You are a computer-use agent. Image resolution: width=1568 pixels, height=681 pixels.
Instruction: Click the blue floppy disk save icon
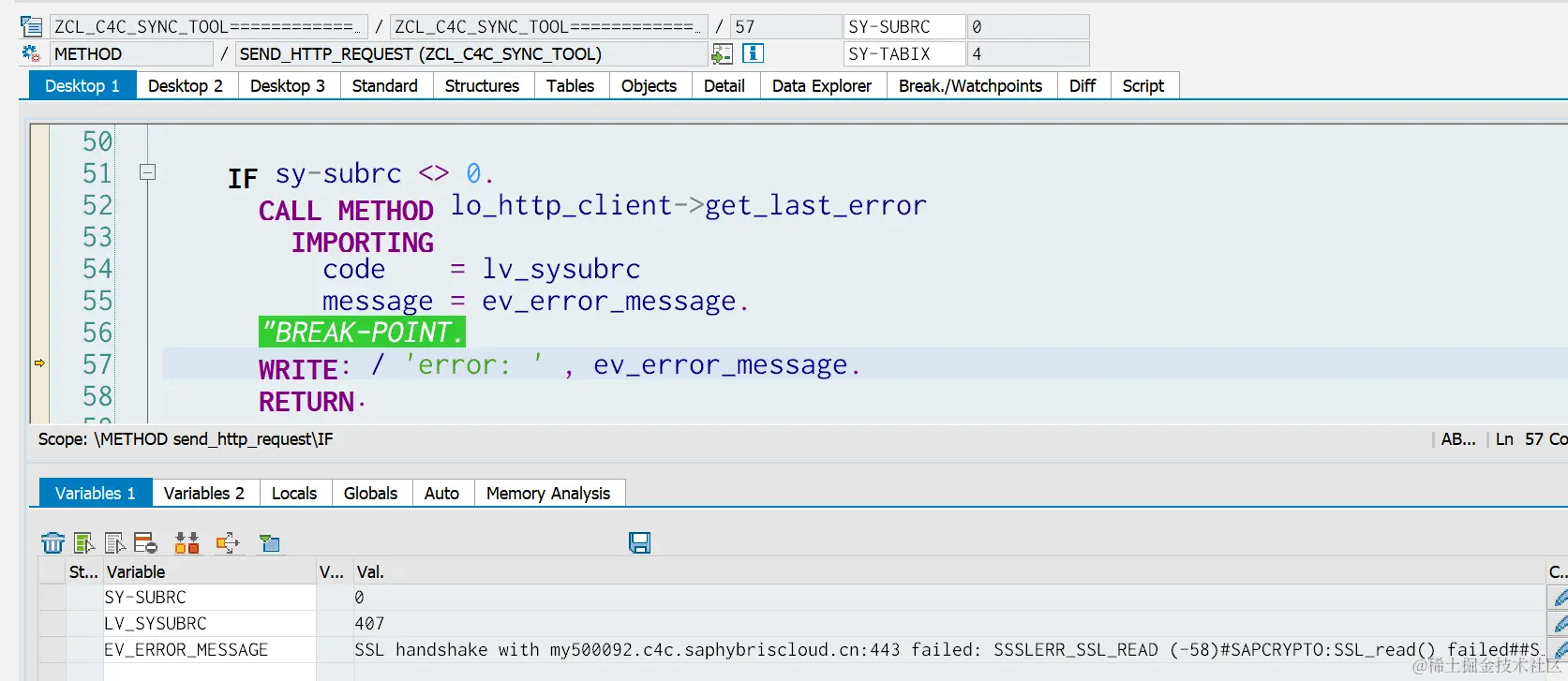(x=640, y=542)
